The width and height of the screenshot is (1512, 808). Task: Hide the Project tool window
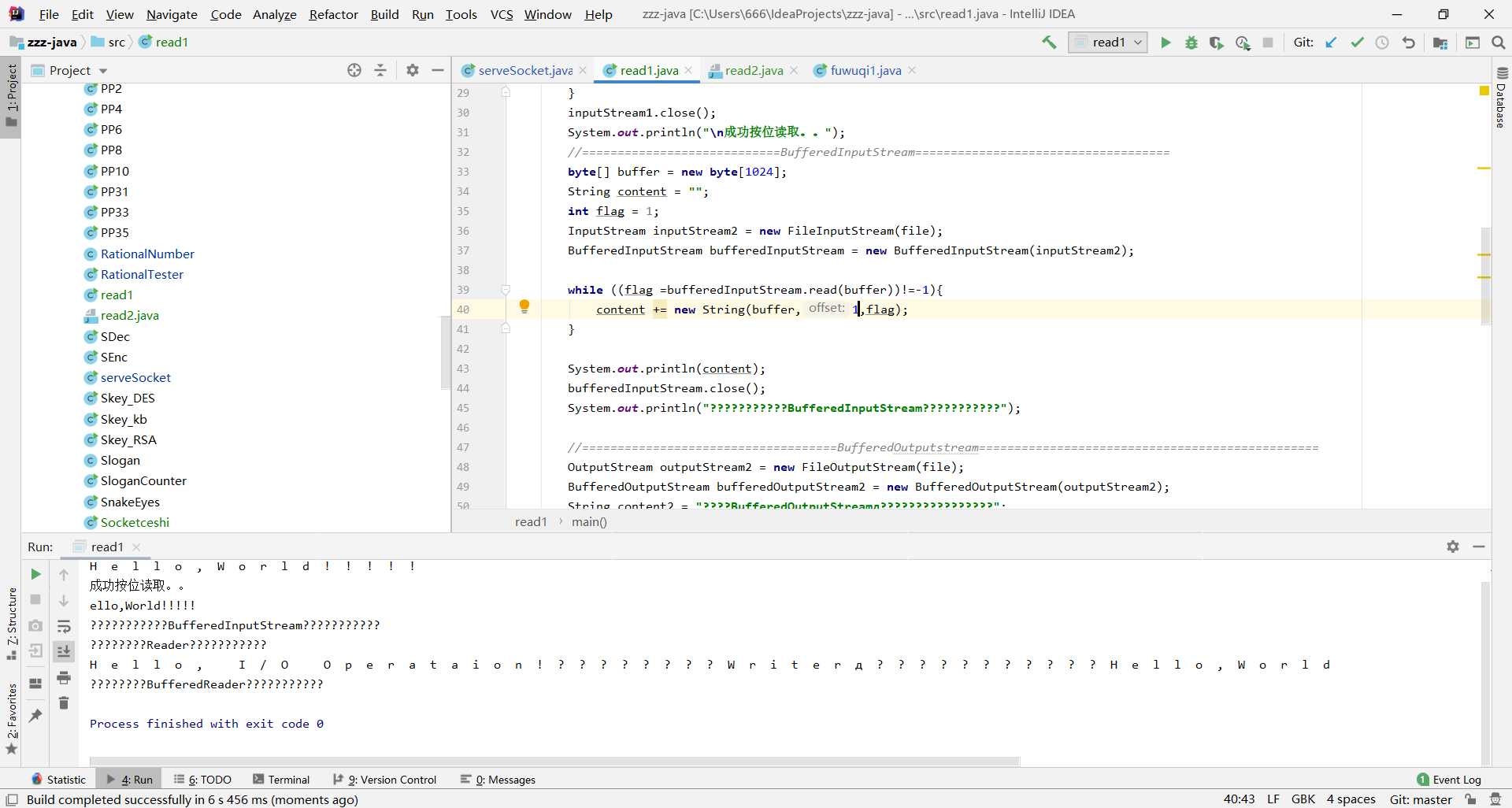tap(438, 70)
